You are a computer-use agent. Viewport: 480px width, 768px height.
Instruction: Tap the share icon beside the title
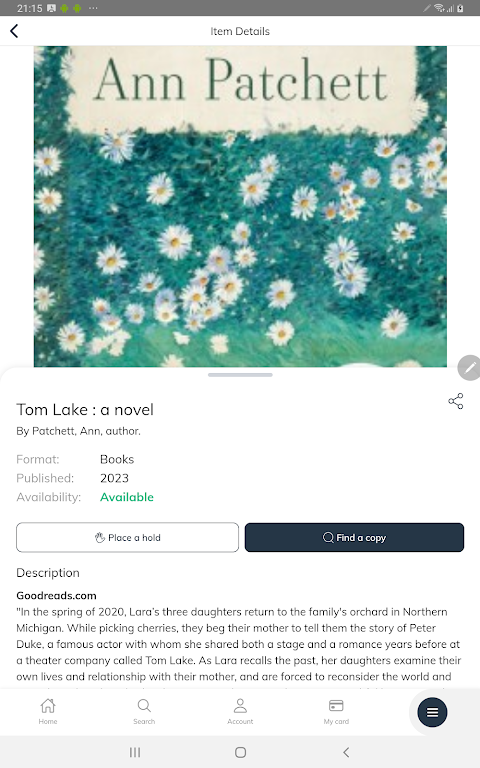click(x=456, y=401)
